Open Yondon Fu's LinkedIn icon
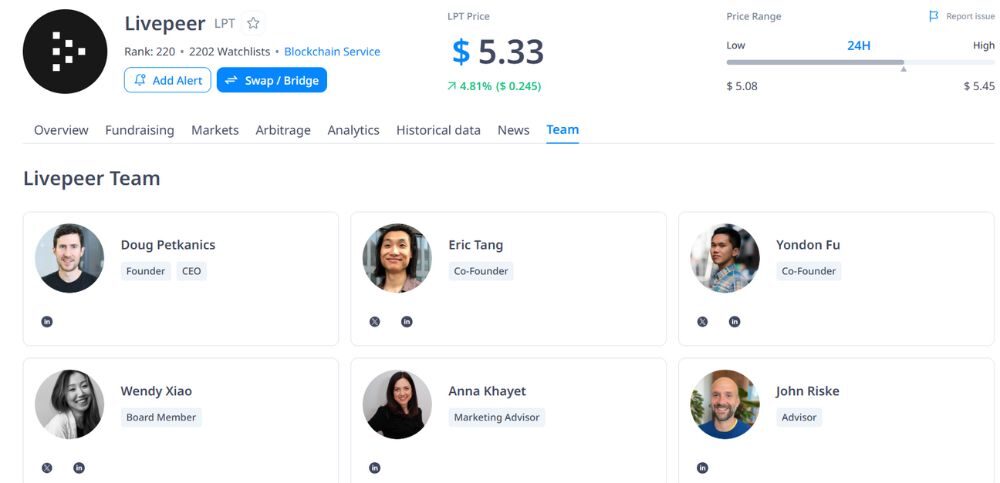The width and height of the screenshot is (1000, 483). [x=735, y=322]
